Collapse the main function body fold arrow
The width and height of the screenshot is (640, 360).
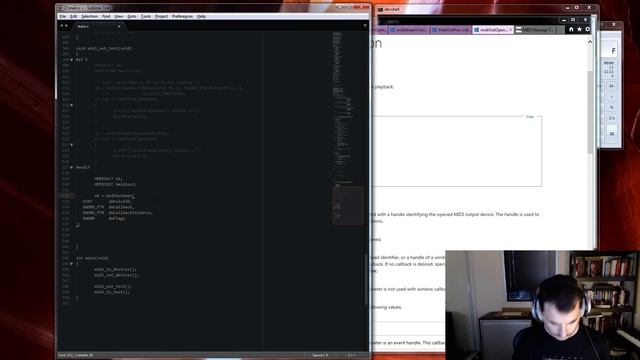[x=71, y=264]
